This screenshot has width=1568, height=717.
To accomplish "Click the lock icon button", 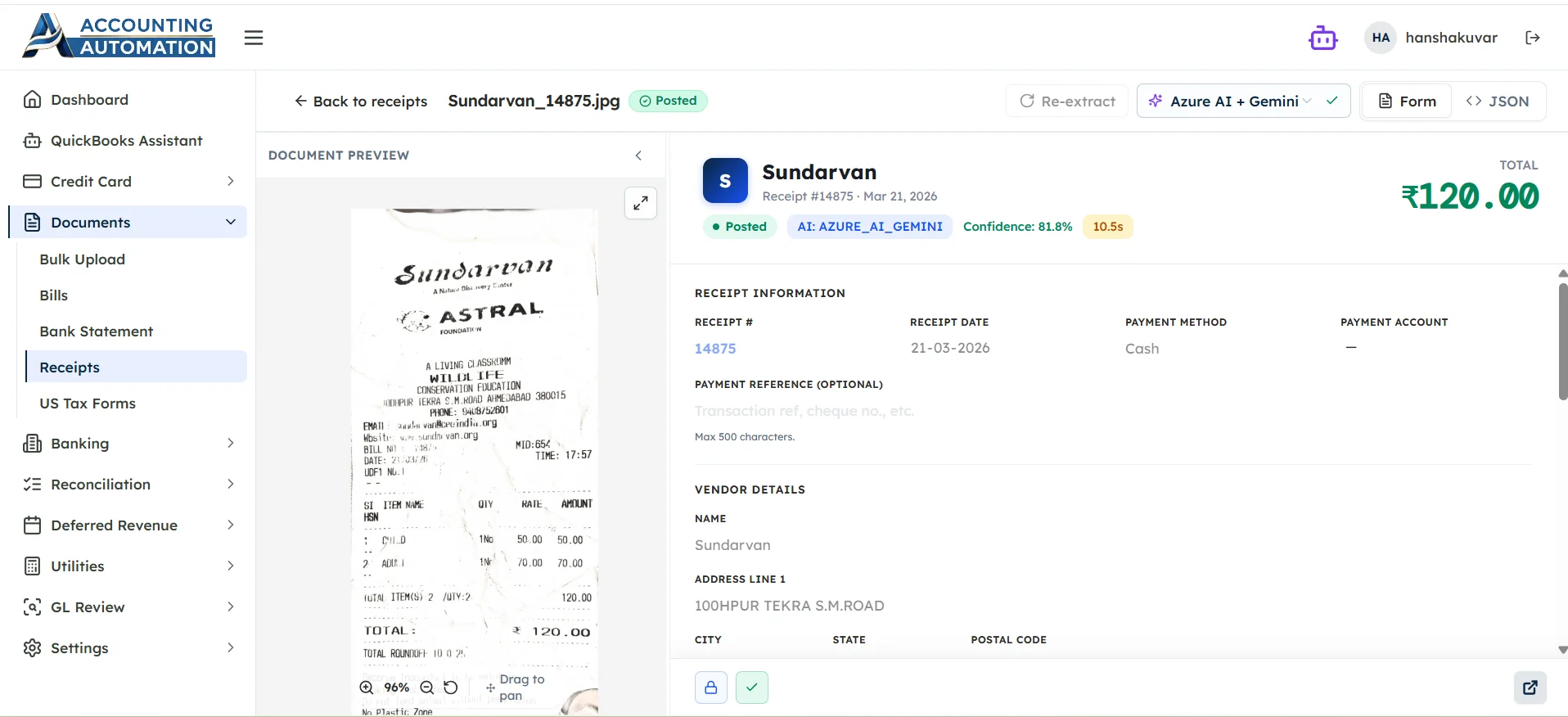I will point(711,688).
